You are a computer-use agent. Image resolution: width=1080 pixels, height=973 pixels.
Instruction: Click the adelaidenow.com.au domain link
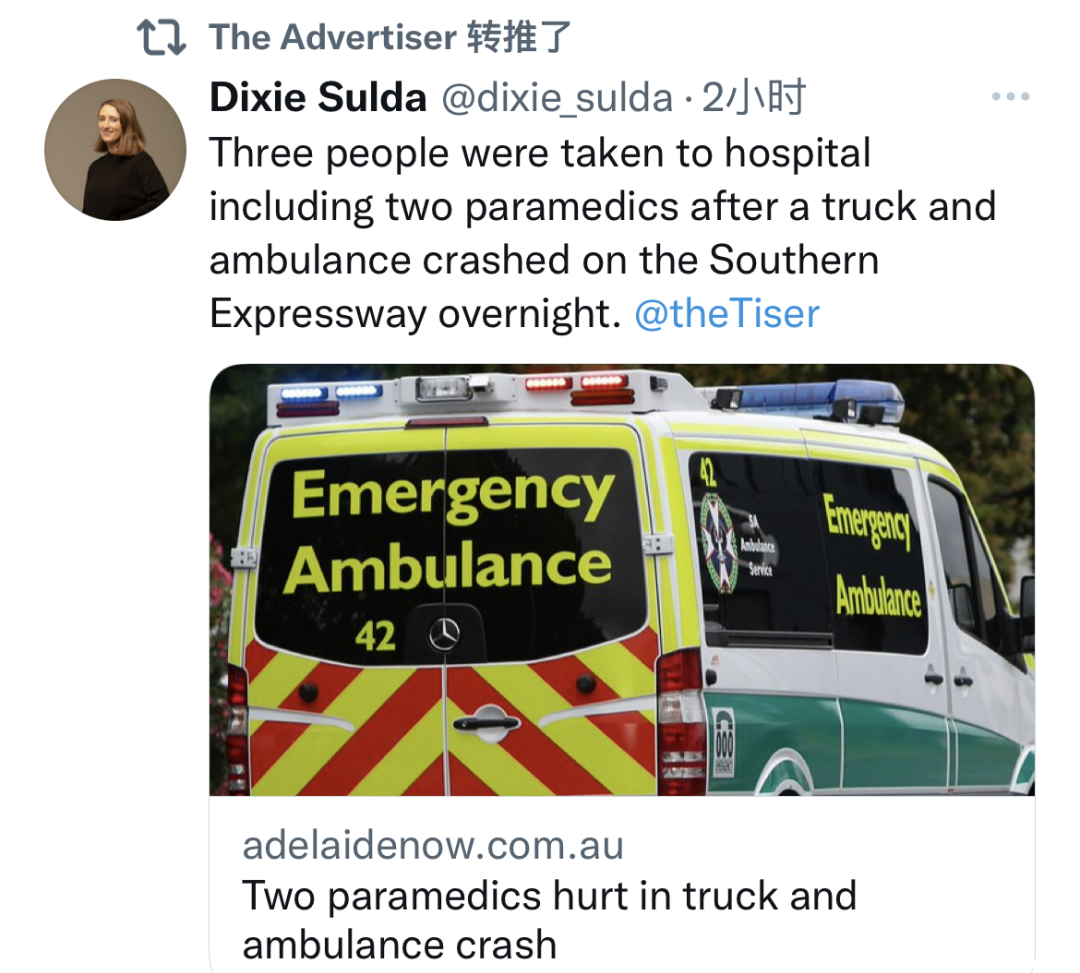pyautogui.click(x=433, y=845)
